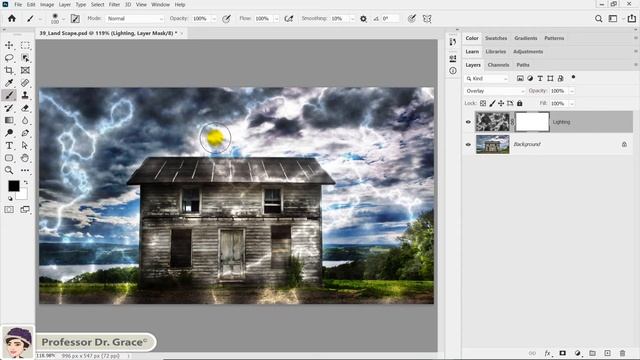The width and height of the screenshot is (640, 360).
Task: Select the Type tool
Action: click(x=9, y=145)
